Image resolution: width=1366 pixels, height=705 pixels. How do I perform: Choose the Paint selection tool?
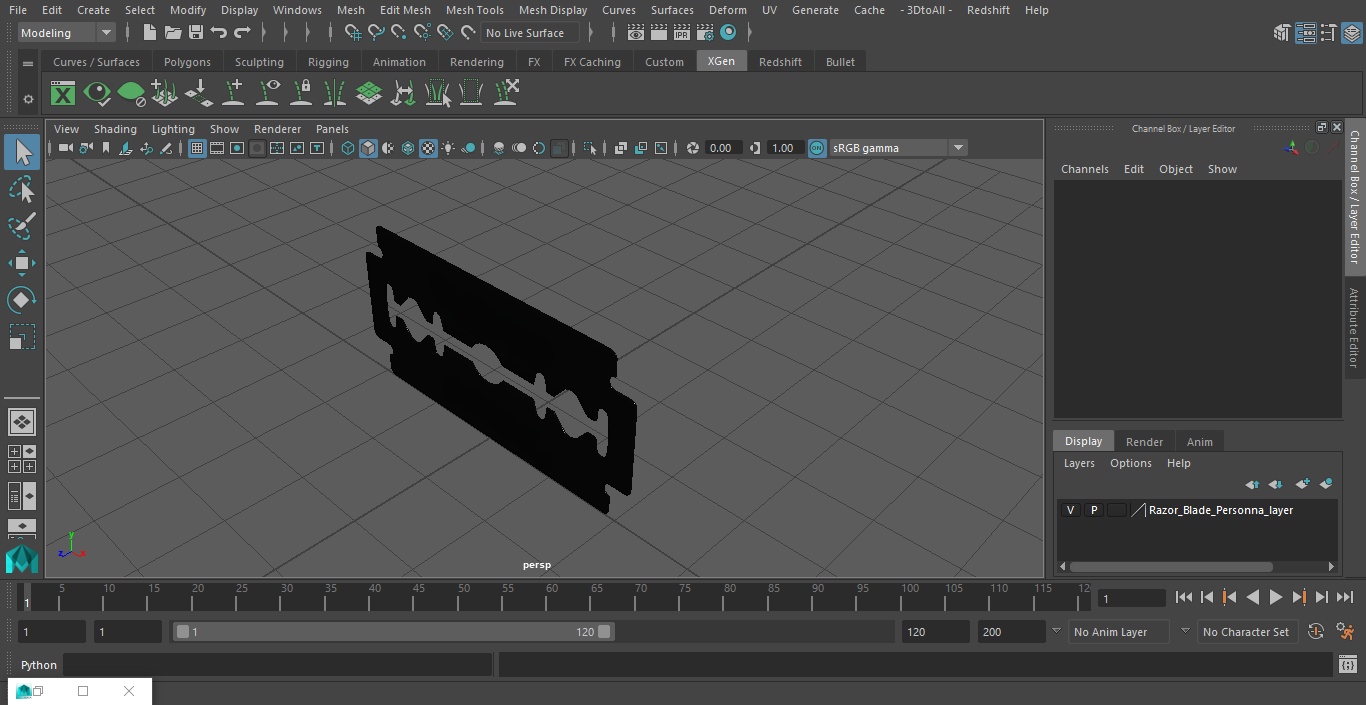(22, 226)
